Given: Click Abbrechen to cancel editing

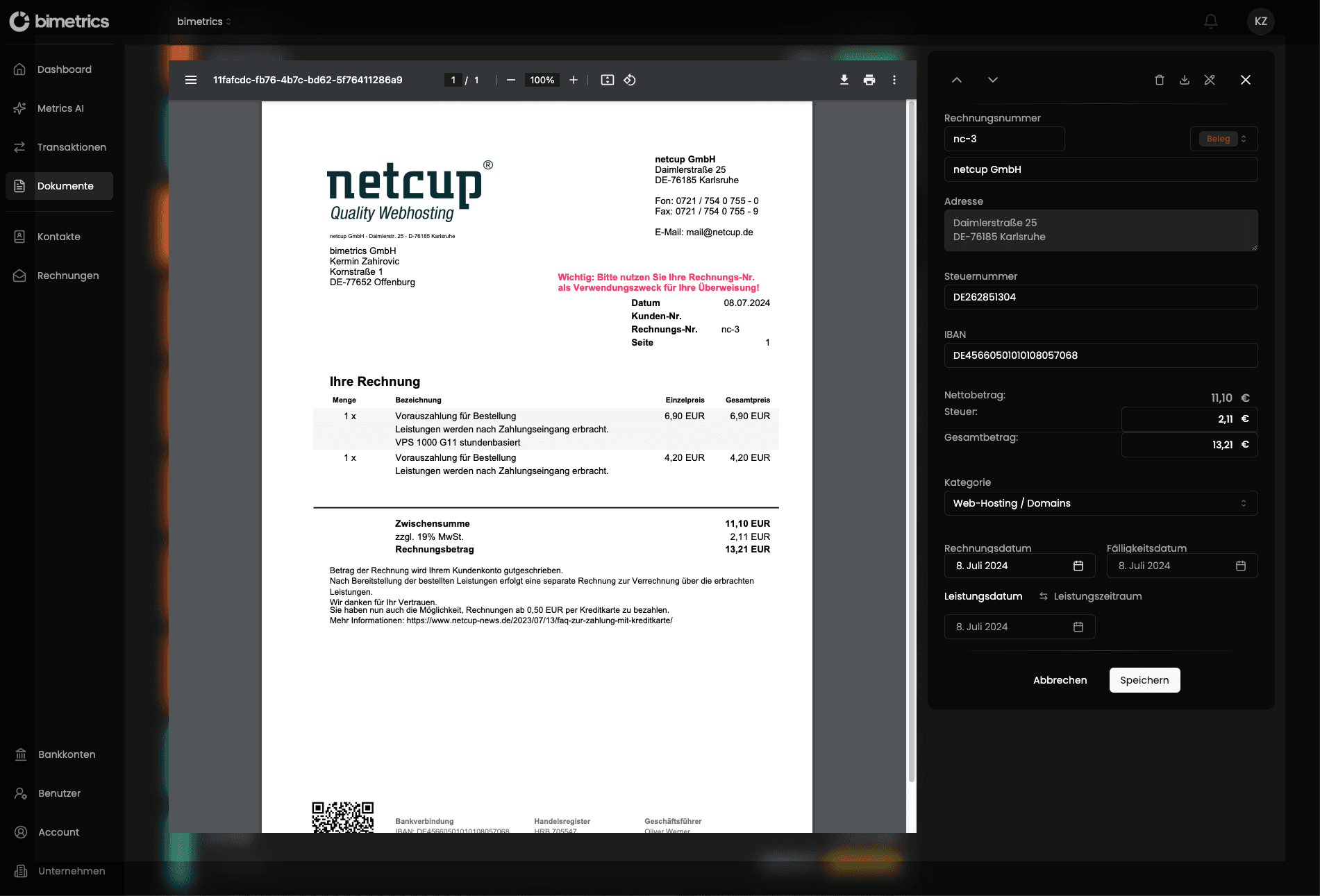Looking at the screenshot, I should click(1060, 680).
